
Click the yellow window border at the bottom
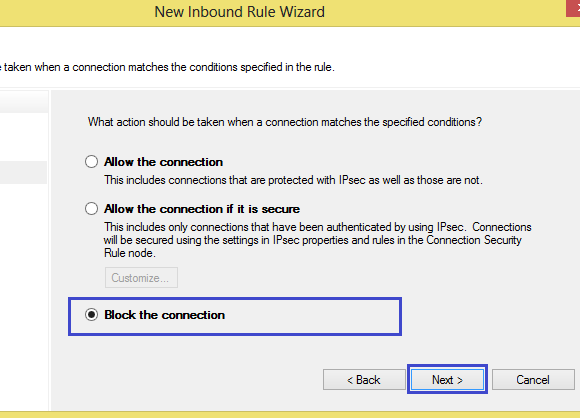point(290,415)
